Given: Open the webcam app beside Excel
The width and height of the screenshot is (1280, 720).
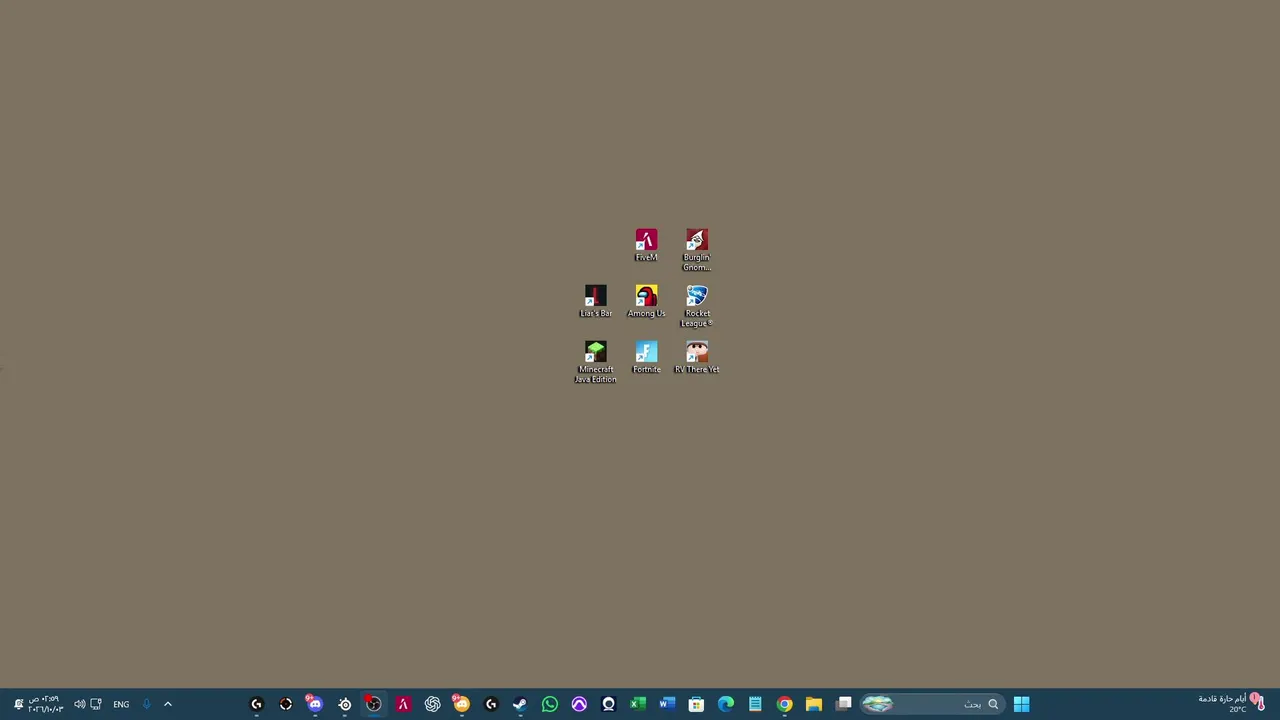Looking at the screenshot, I should [608, 704].
